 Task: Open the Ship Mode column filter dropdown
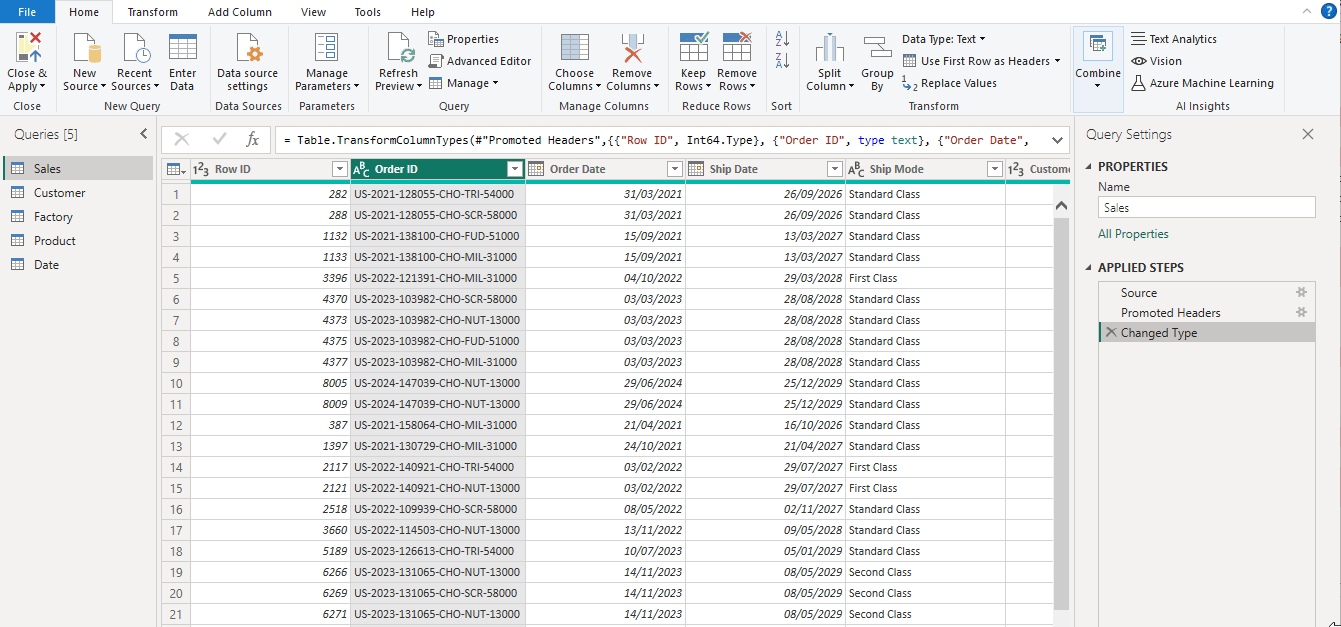[x=994, y=169]
